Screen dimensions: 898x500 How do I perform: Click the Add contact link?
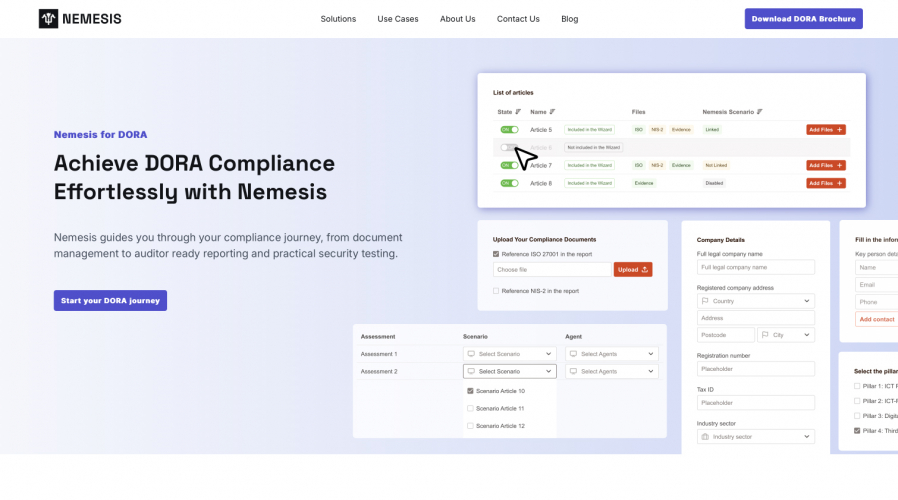(x=876, y=319)
